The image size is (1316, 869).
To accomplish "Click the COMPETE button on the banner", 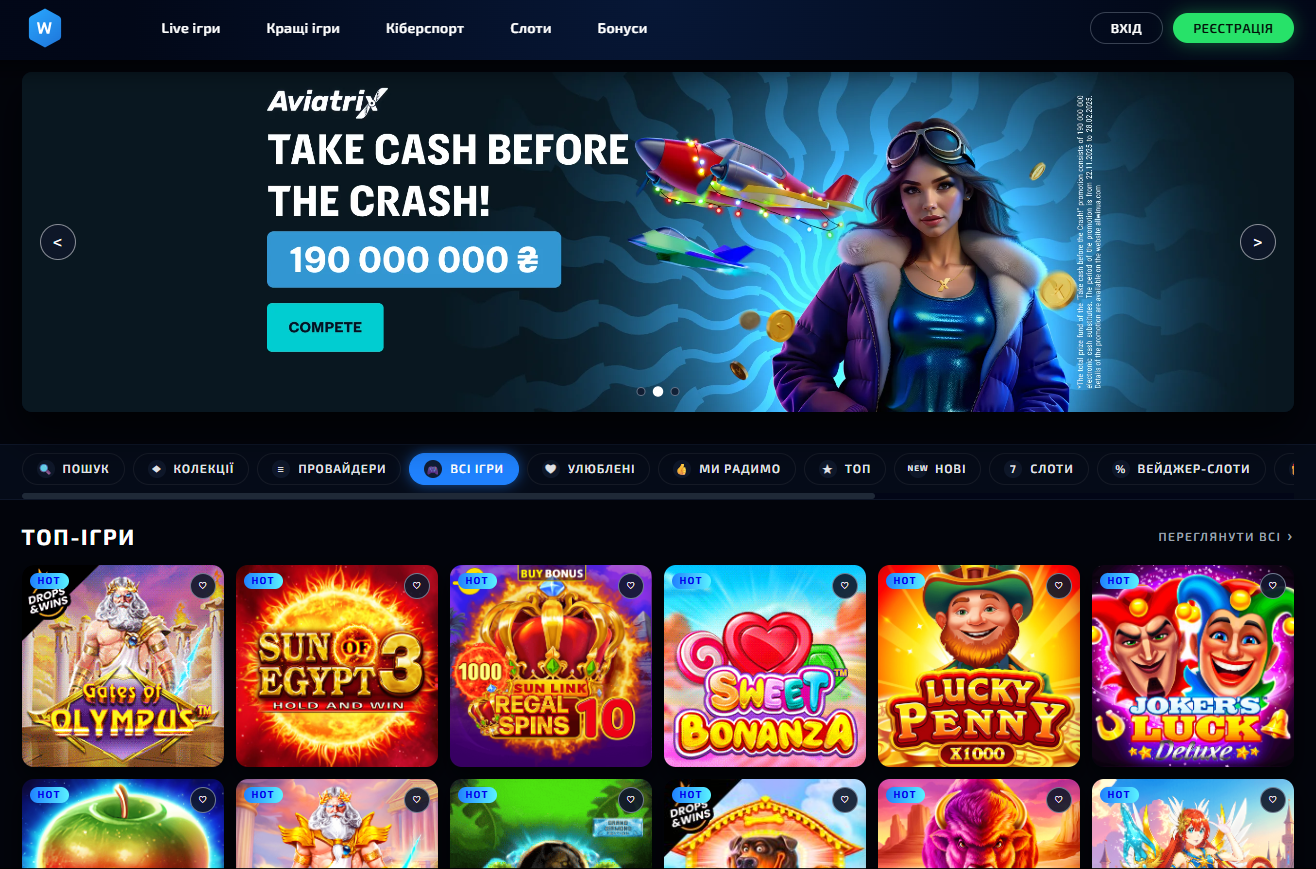I will point(325,327).
